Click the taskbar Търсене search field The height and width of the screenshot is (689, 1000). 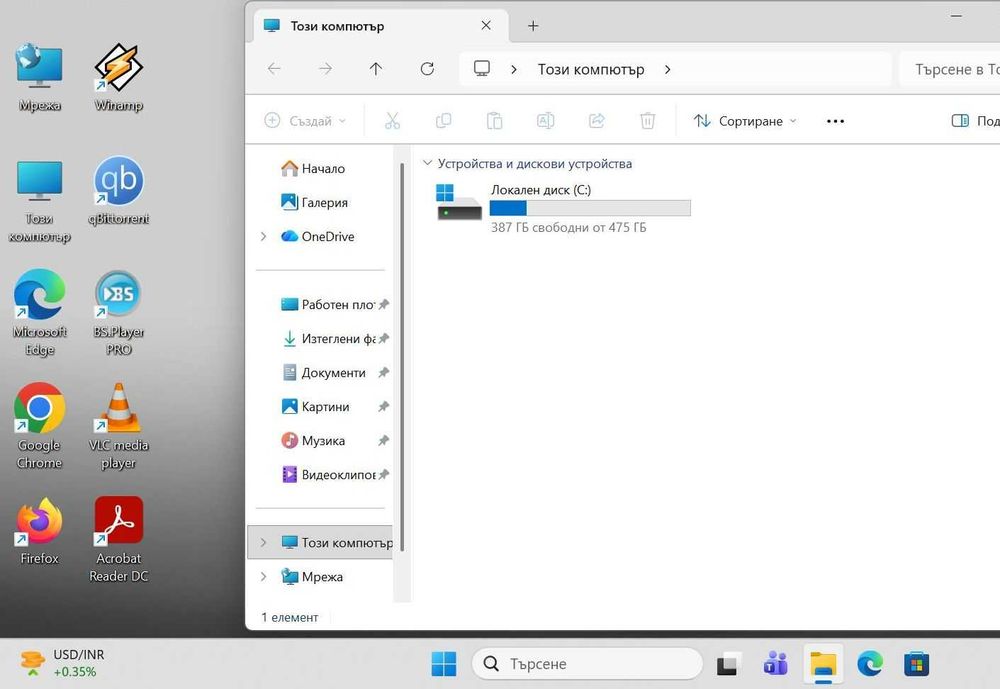(587, 664)
